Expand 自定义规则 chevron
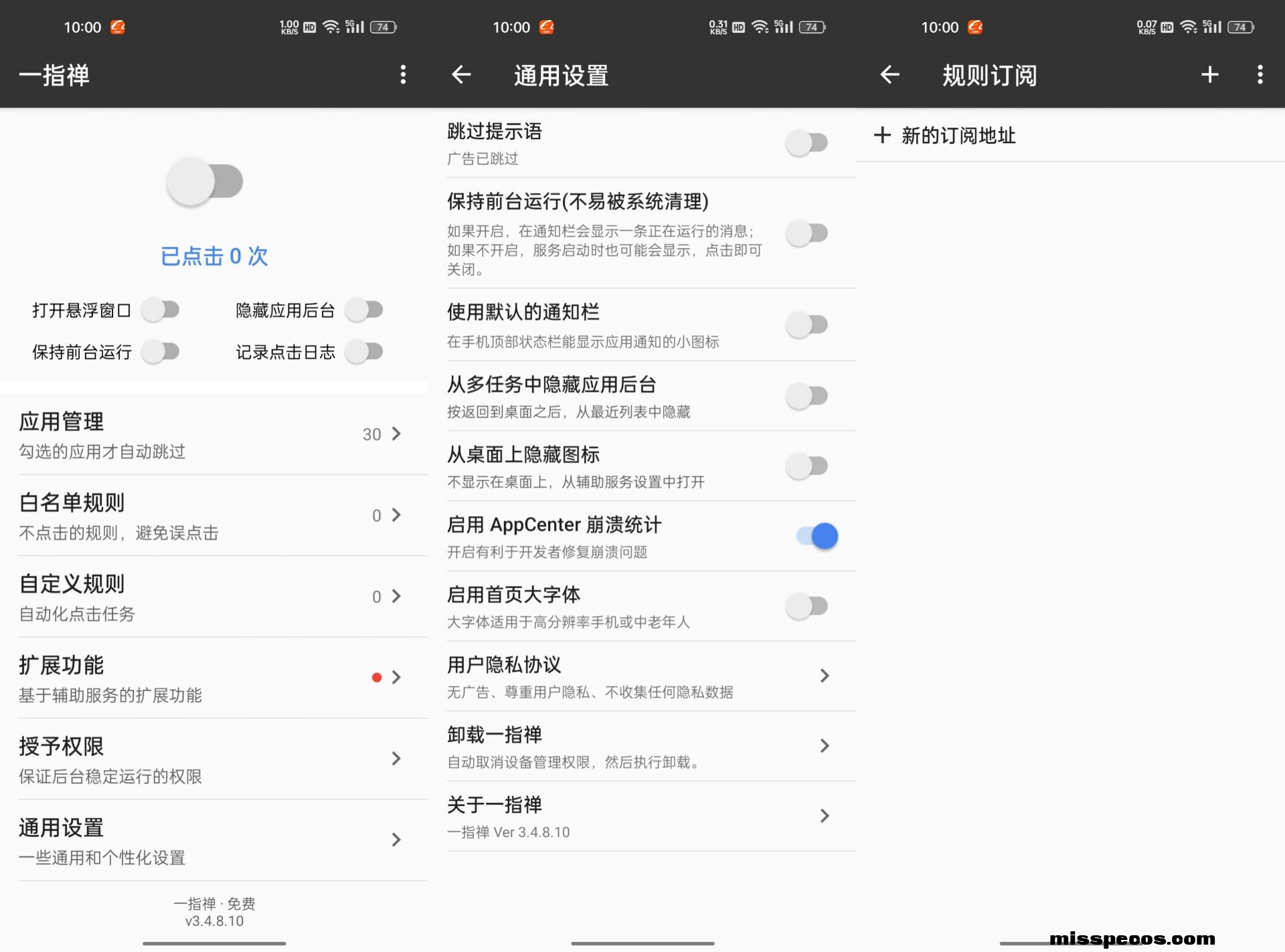Viewport: 1285px width, 952px height. click(x=397, y=596)
